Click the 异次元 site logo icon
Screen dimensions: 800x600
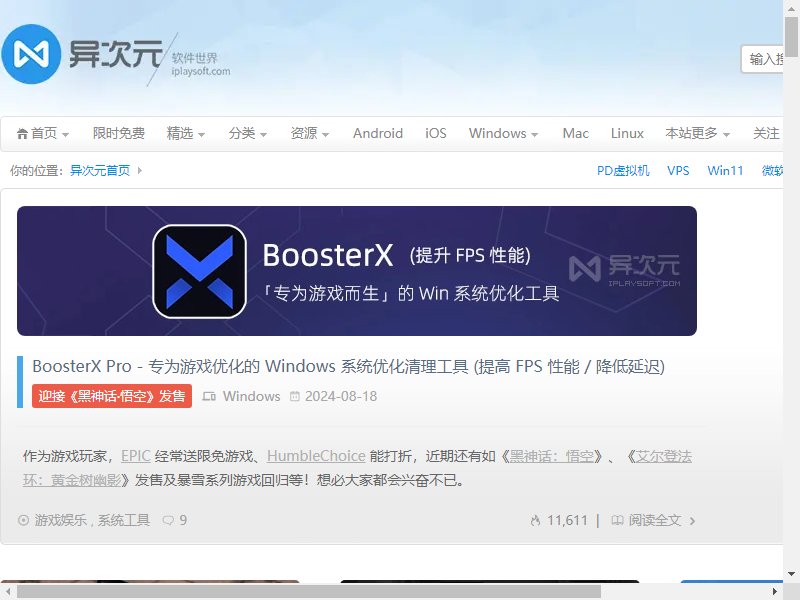[x=31, y=54]
